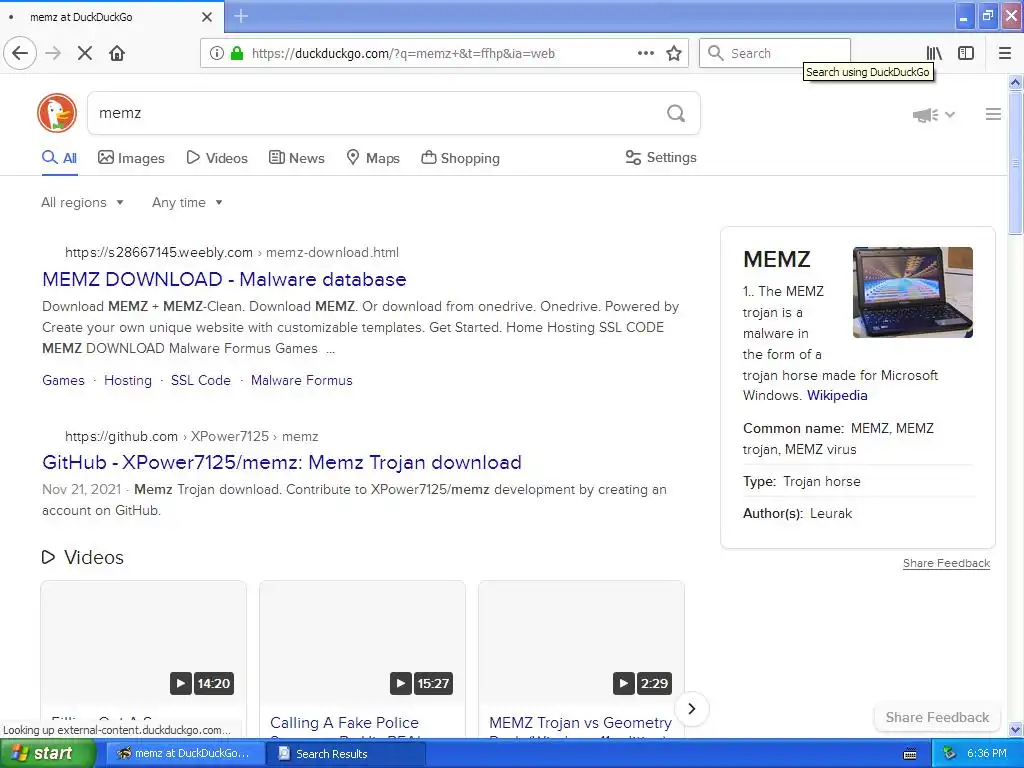The height and width of the screenshot is (768, 1024).
Task: Open GitHub XPower7125/memz result link
Action: click(x=281, y=462)
